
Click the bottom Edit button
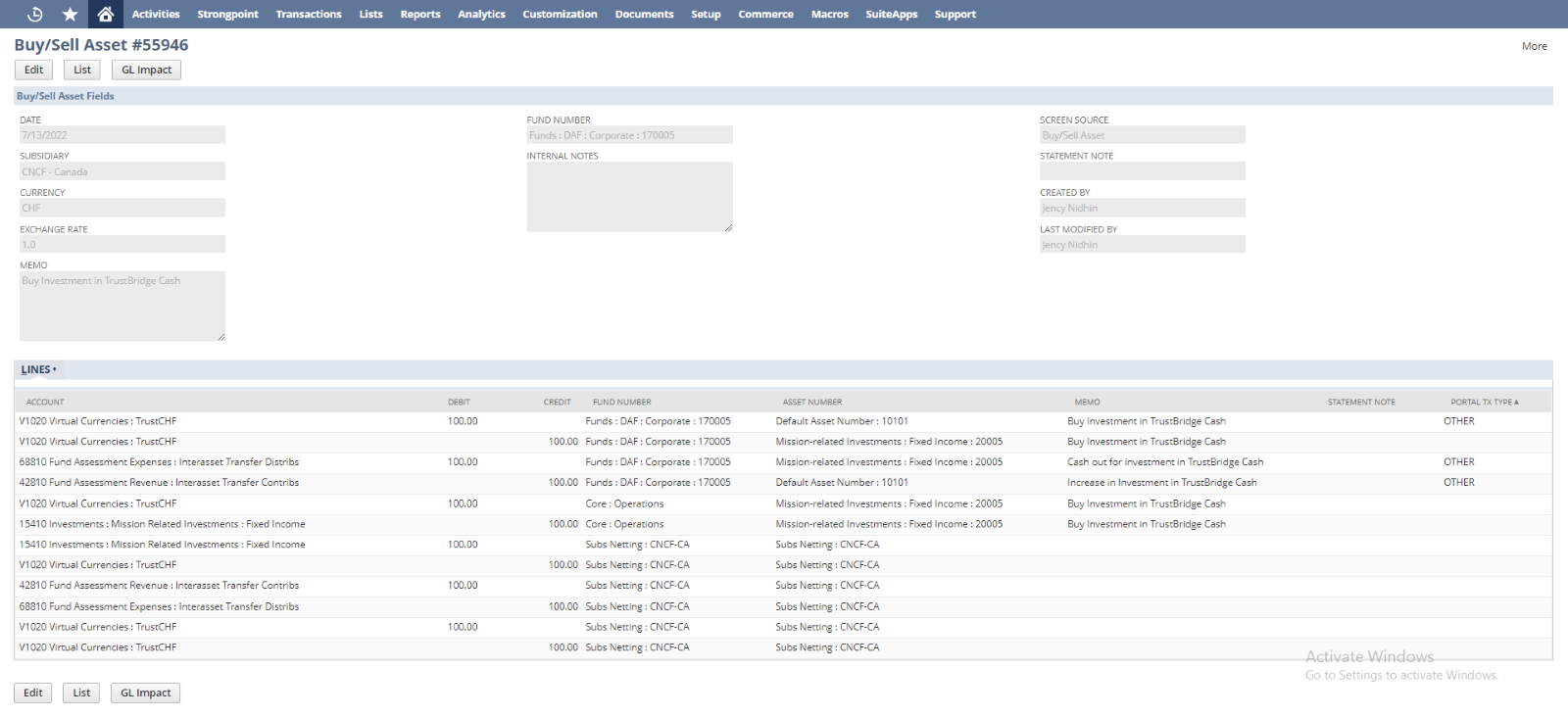coord(33,693)
